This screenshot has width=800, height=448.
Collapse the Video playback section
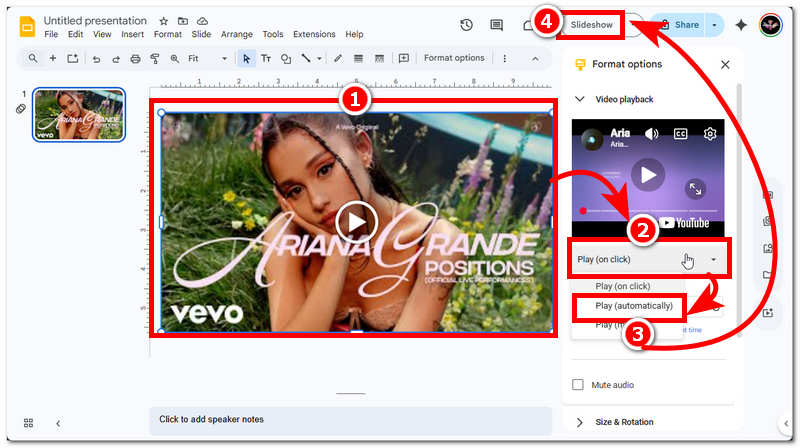point(579,99)
